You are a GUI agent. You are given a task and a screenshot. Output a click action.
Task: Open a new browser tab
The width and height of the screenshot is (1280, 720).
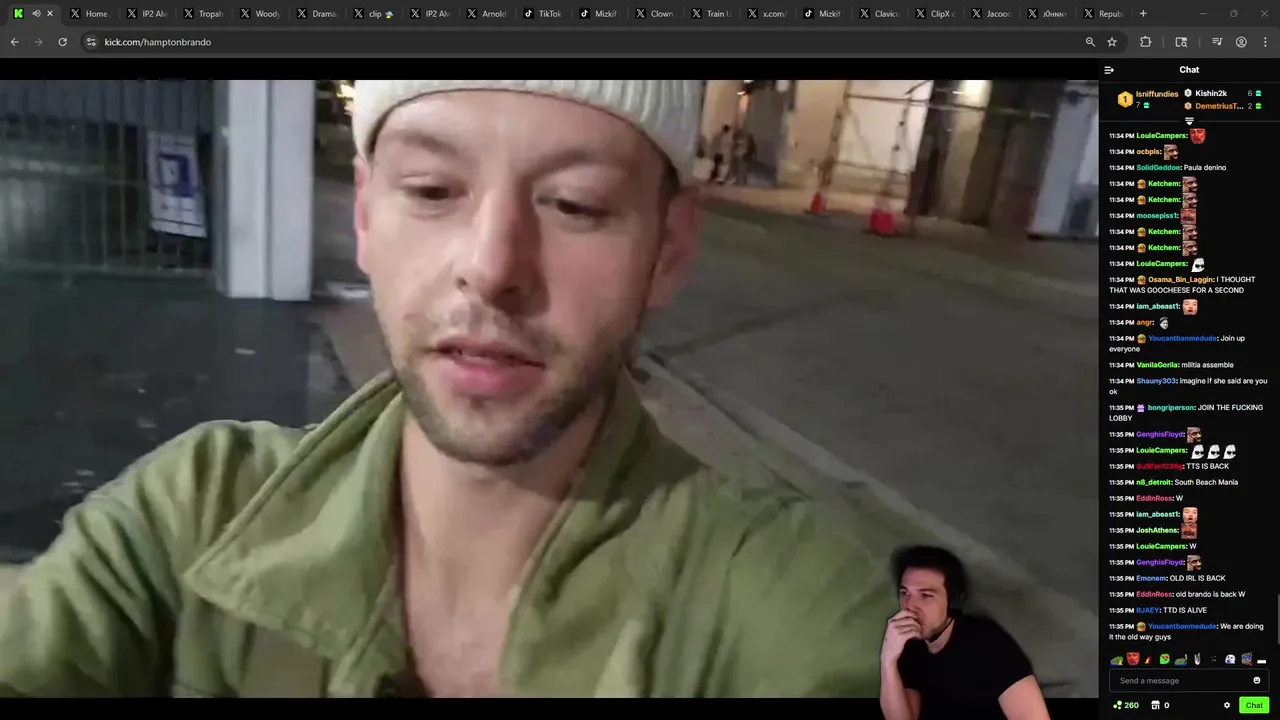[1143, 14]
